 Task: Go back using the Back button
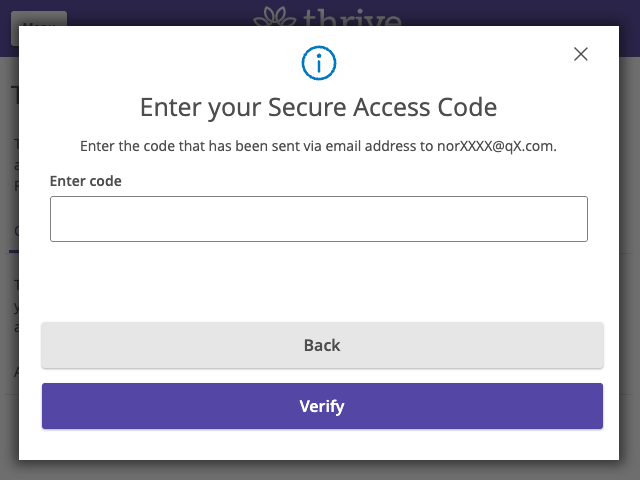[322, 345]
